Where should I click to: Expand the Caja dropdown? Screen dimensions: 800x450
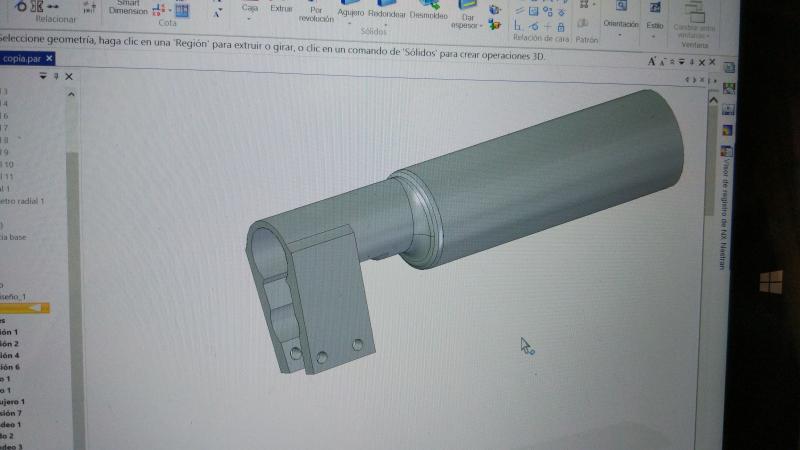pyautogui.click(x=248, y=18)
